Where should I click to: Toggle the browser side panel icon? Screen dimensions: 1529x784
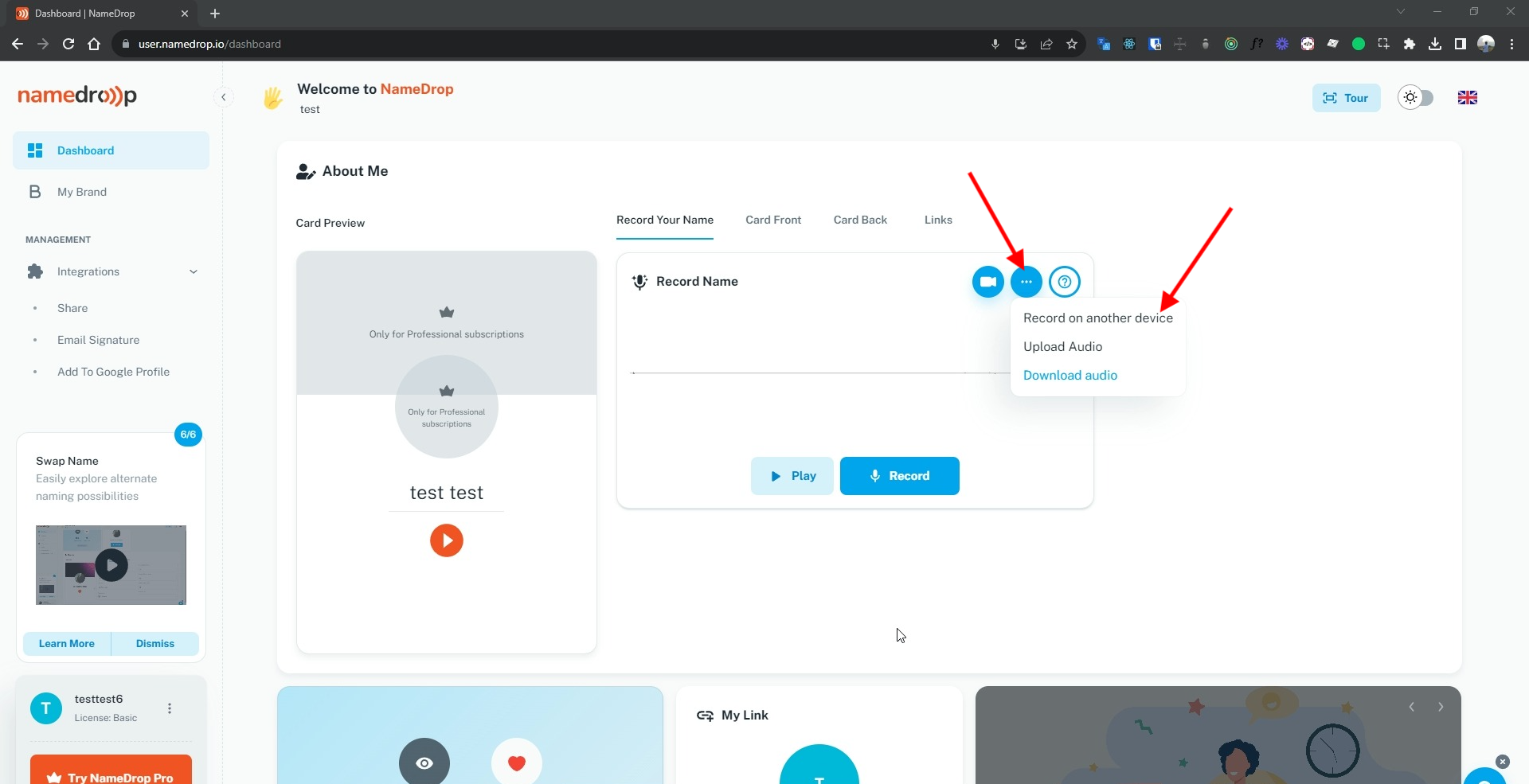coord(1461,44)
